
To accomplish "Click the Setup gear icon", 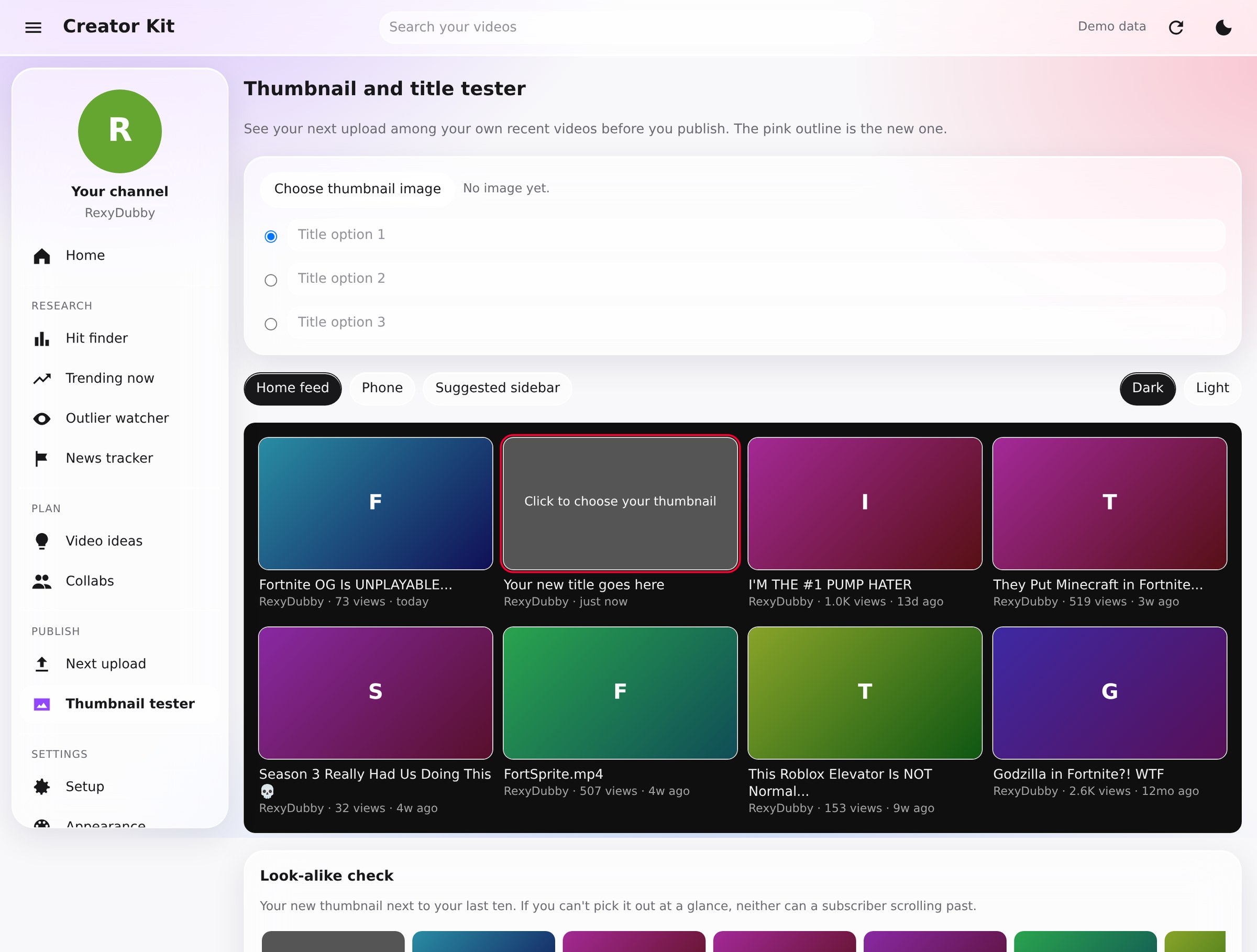I will (x=41, y=787).
